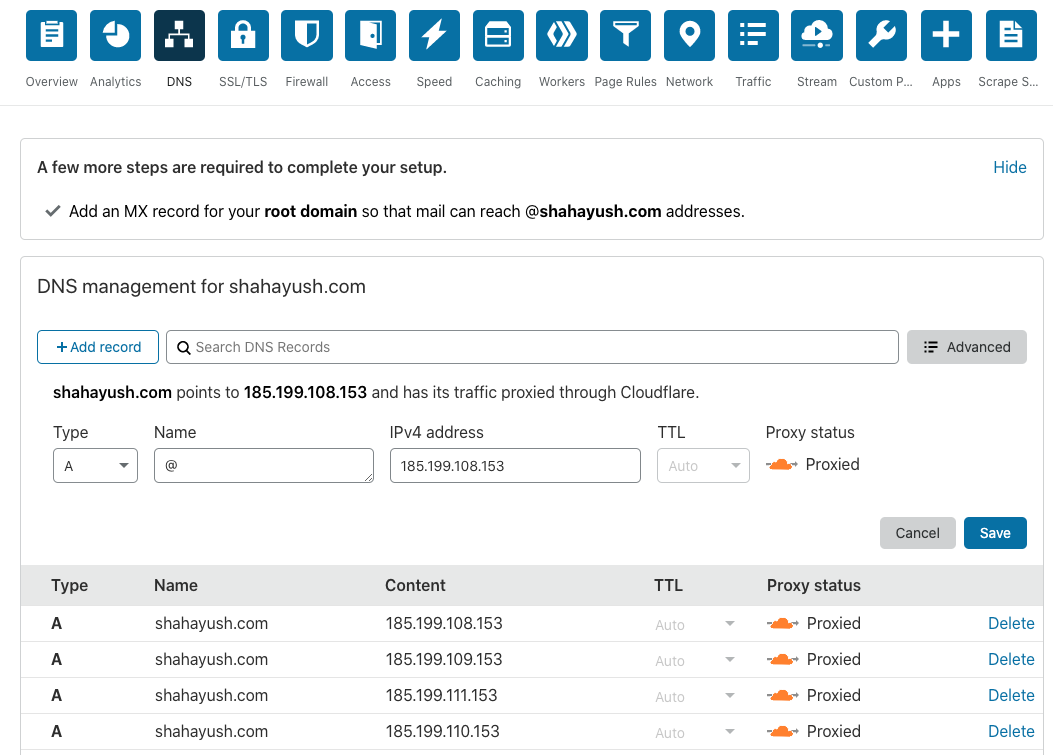Open the Traffic list icon
Screen dimensions: 1053x755
coord(753,36)
